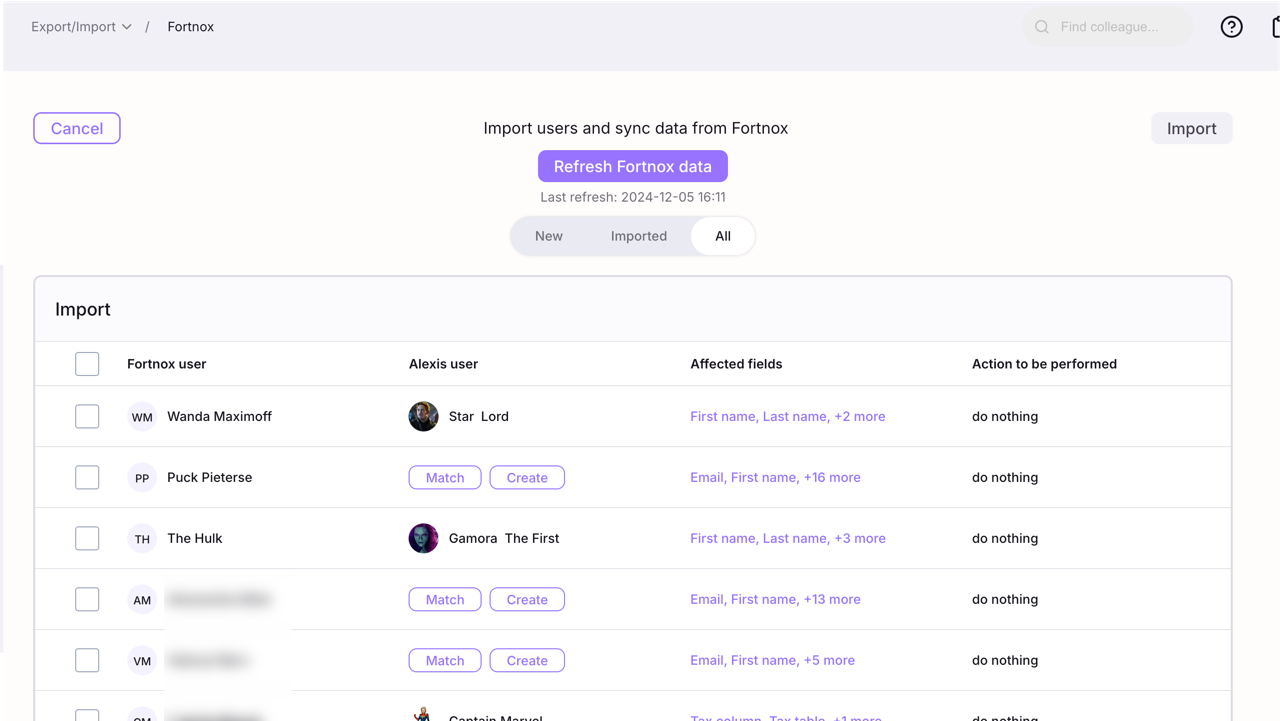
Task: Click "do nothing" in Wanda Maximoff's row
Action: click(x=1005, y=416)
